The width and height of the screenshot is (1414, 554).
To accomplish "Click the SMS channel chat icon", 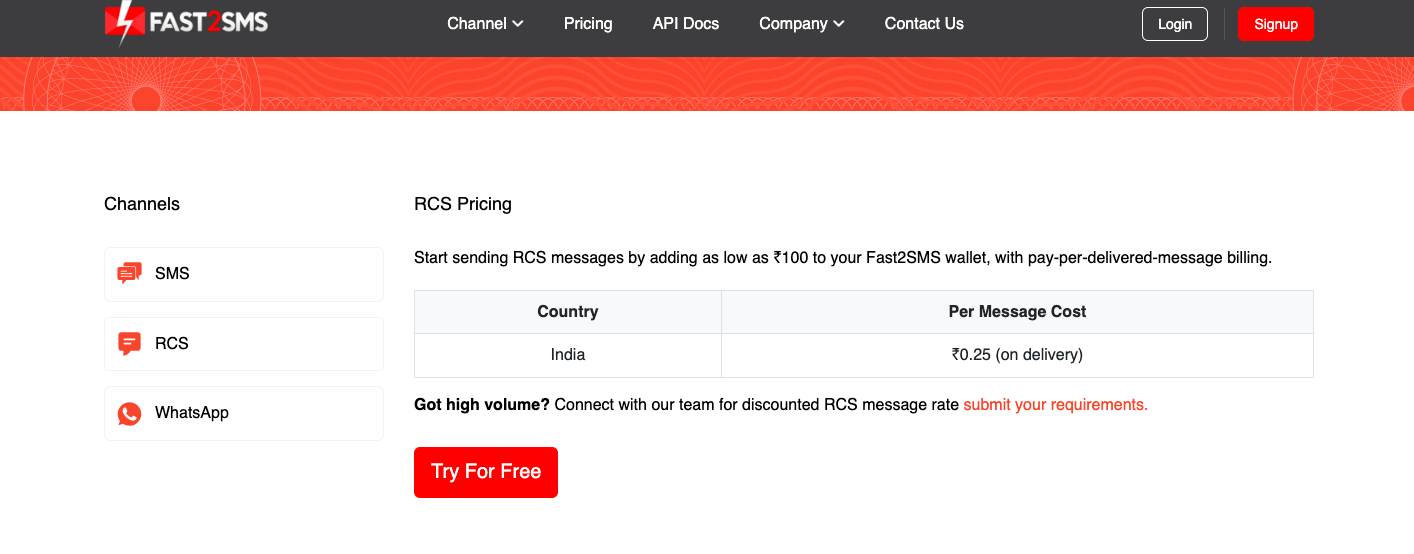I will 129,274.
